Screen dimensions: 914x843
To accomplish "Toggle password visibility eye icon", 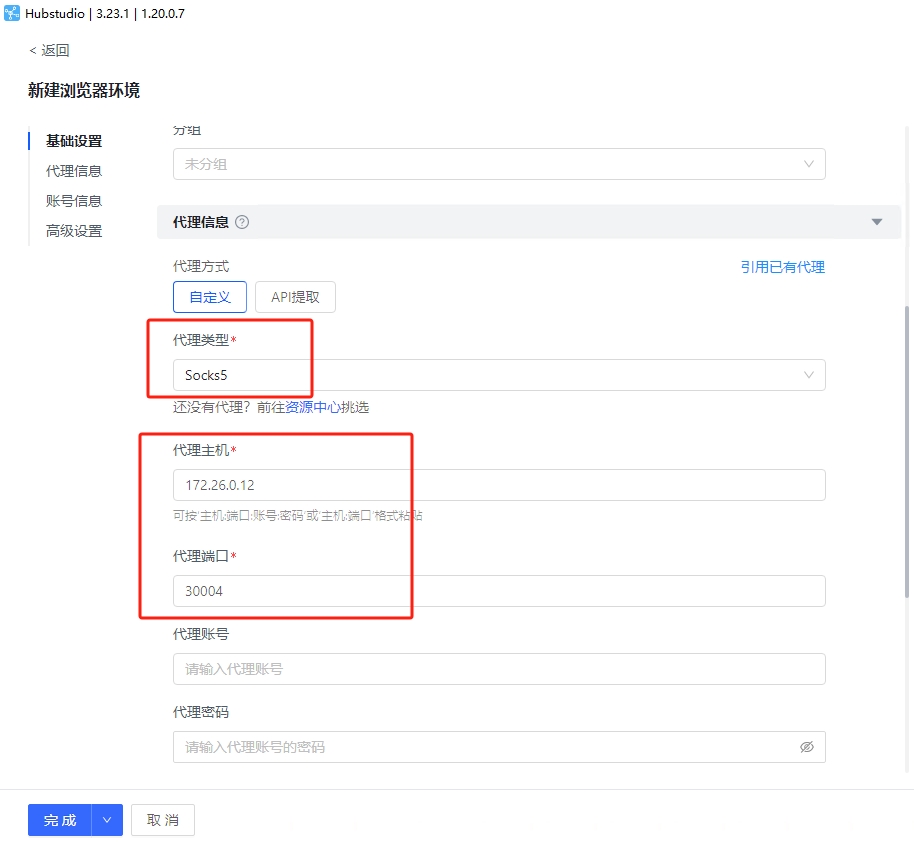I will pos(807,747).
